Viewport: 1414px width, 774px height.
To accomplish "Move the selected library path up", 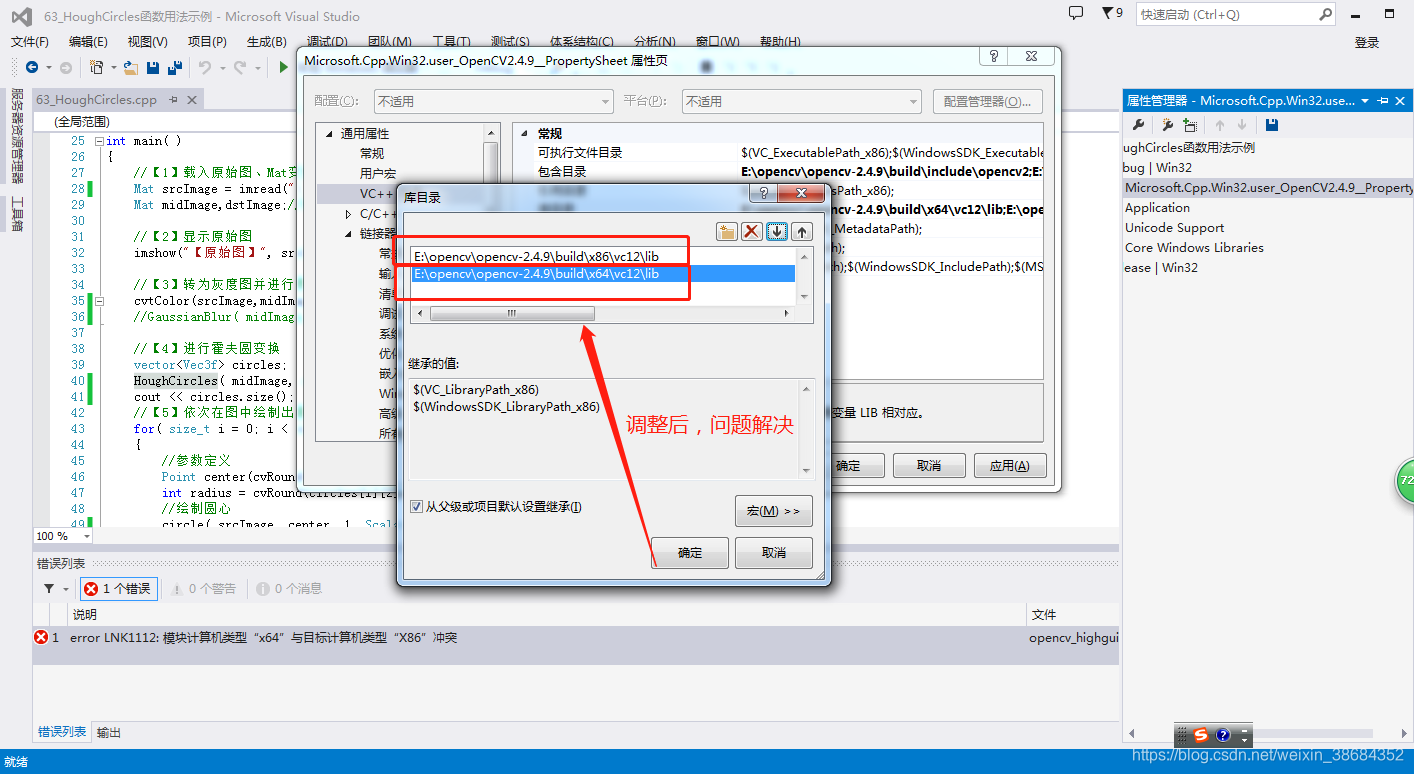I will pyautogui.click(x=802, y=232).
